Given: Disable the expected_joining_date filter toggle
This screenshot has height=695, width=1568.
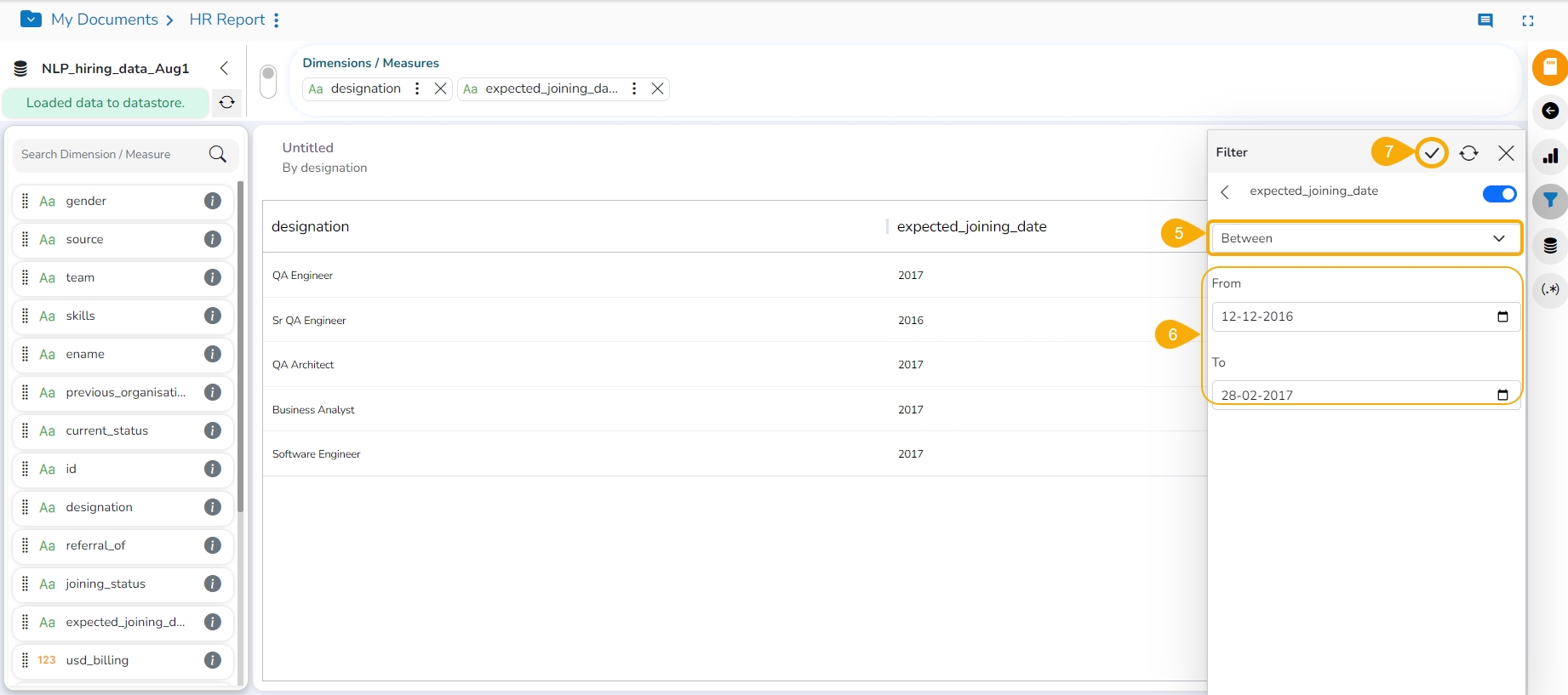Looking at the screenshot, I should click(1499, 194).
